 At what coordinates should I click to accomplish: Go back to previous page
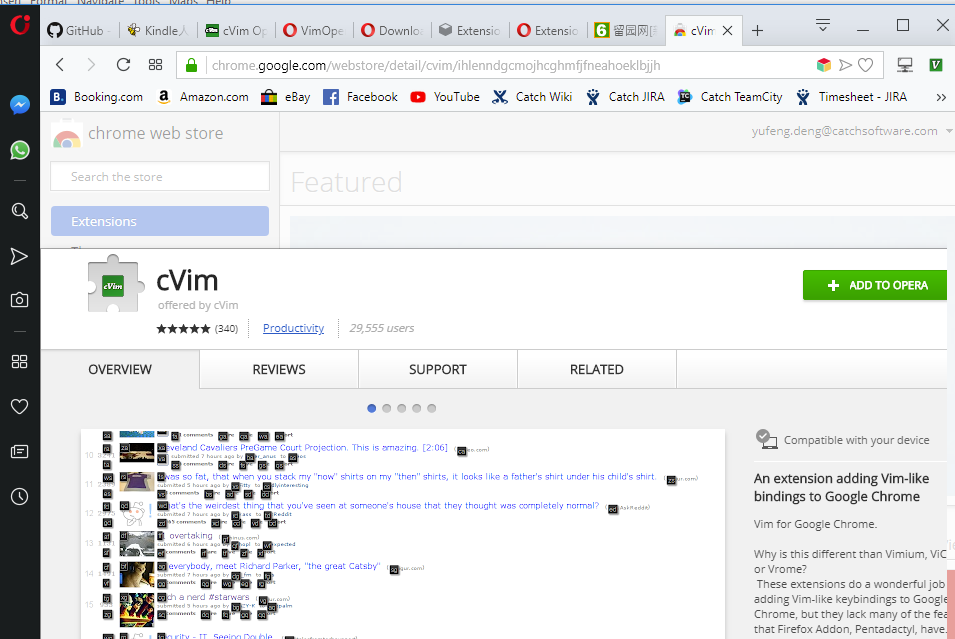60,65
